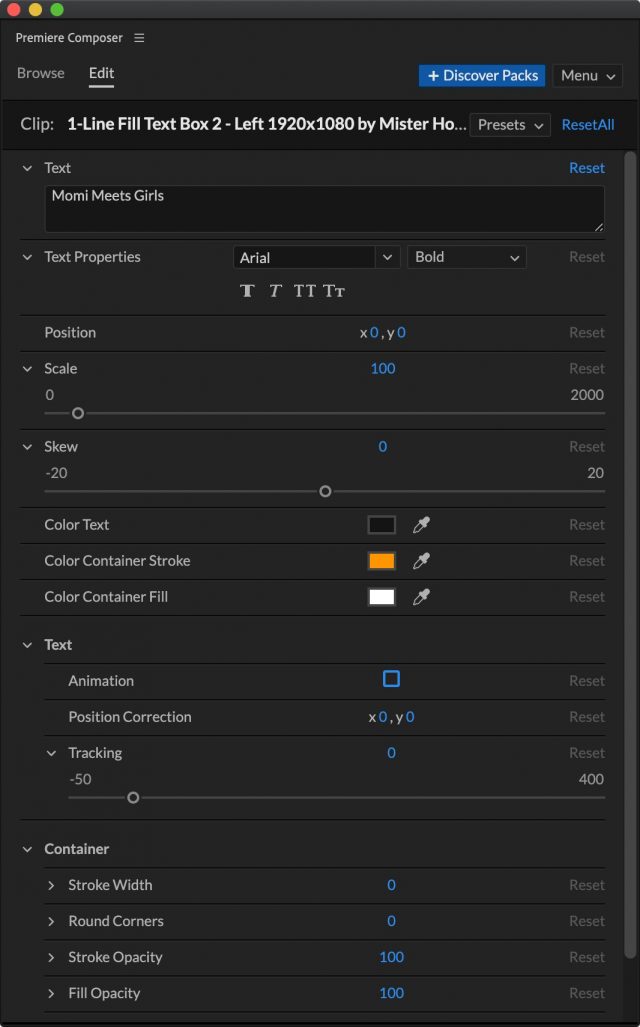Expand the Stroke Width property
Screen dimensions: 640x1027
[x=52, y=885]
